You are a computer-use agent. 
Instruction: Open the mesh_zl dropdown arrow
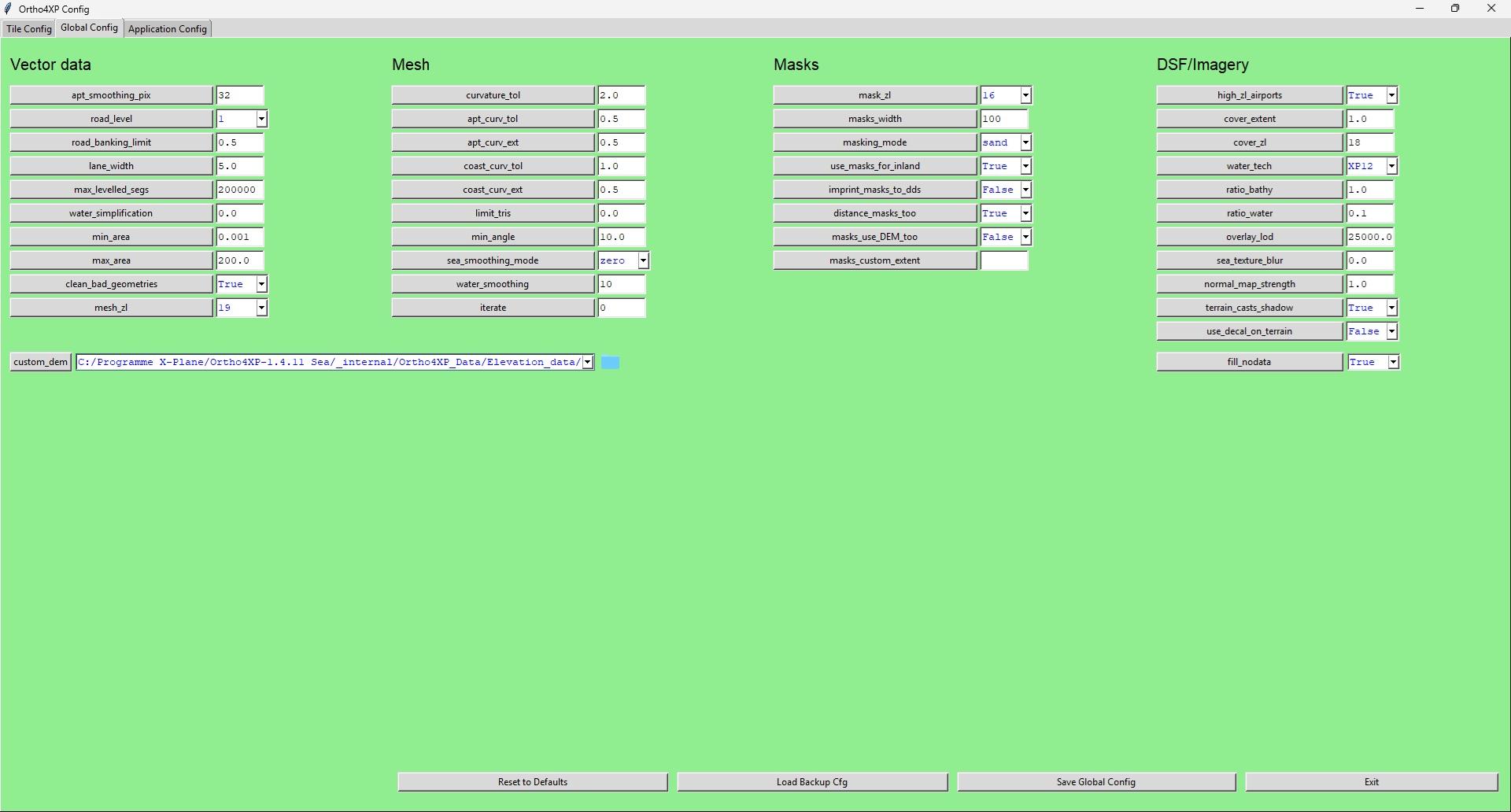coord(261,308)
